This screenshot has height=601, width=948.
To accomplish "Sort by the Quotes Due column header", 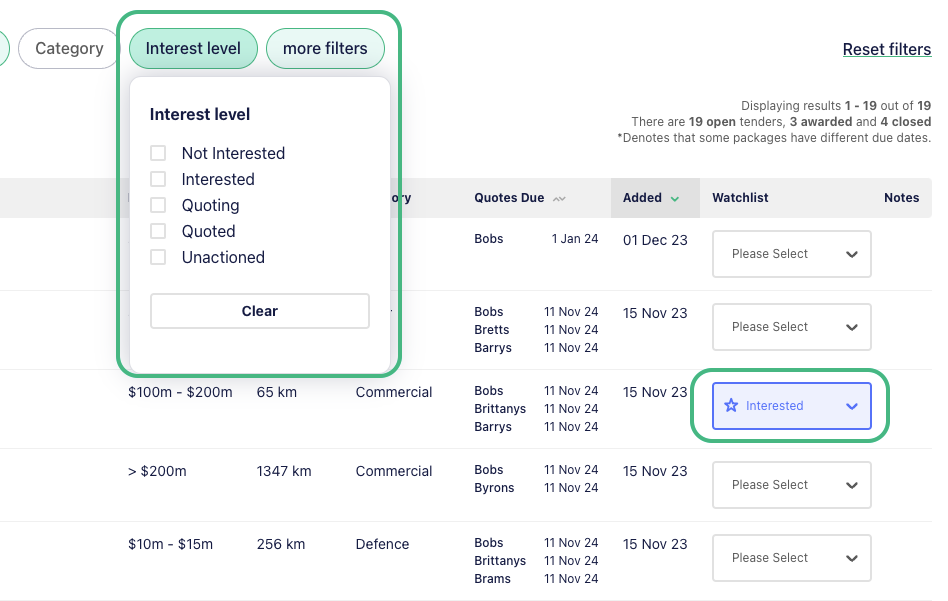I will click(x=509, y=198).
